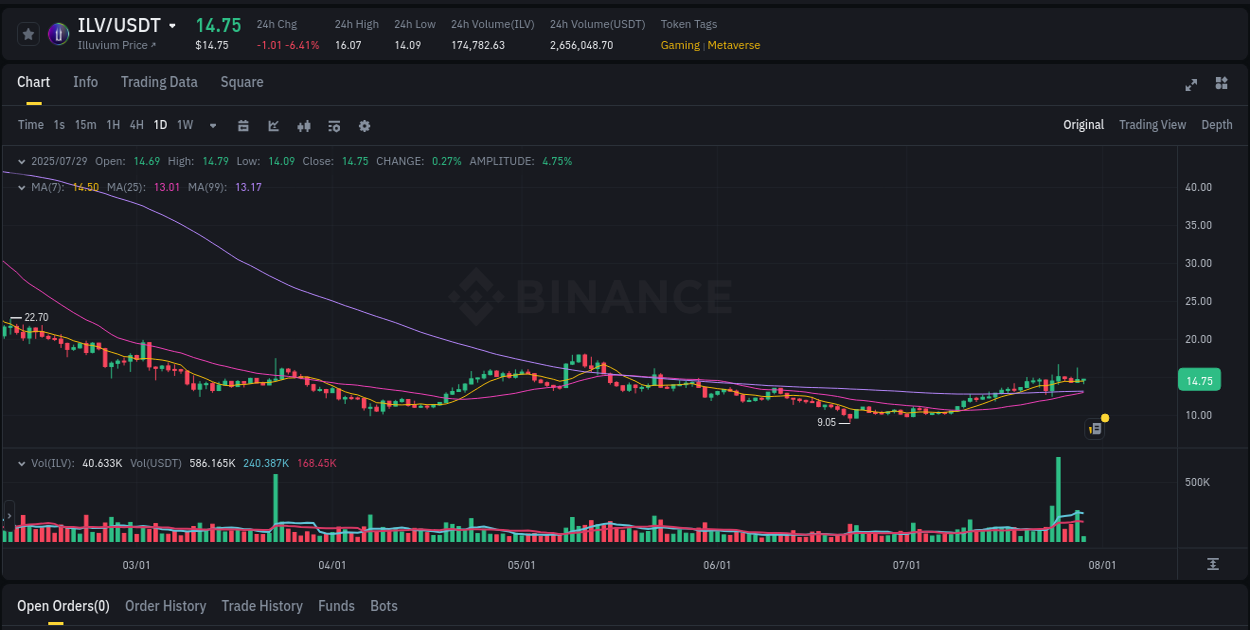
Task: Collapse the MA indicator row
Action: [x=21, y=187]
